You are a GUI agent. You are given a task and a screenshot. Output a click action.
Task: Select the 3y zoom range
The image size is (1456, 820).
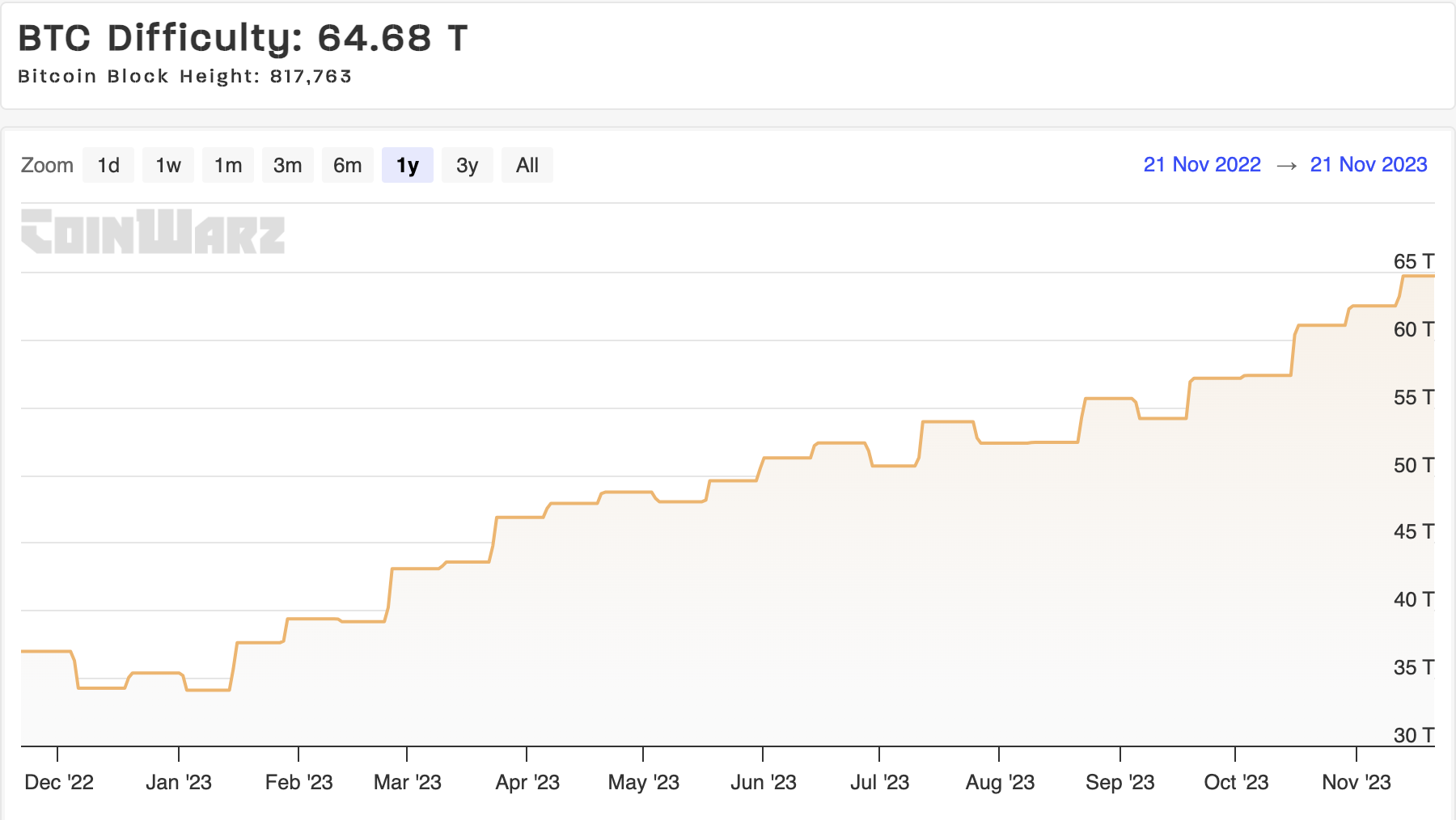(468, 165)
